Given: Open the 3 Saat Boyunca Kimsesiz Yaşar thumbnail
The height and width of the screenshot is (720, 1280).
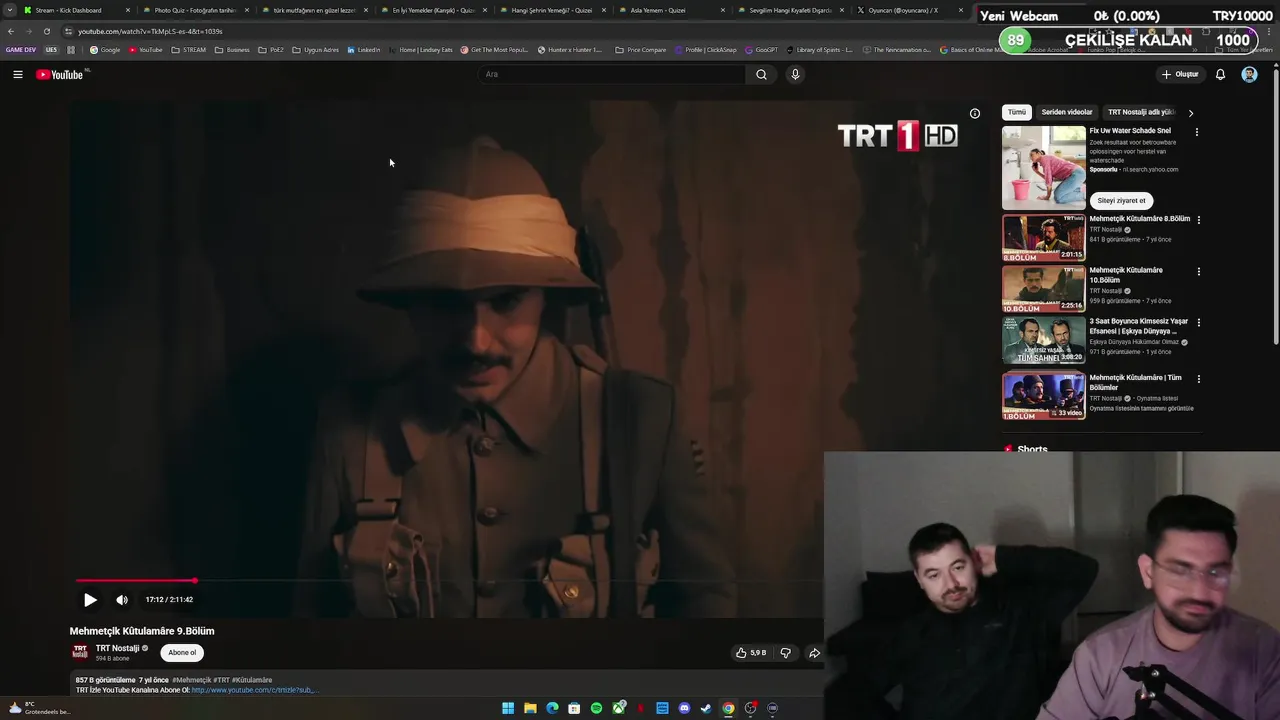Looking at the screenshot, I should pos(1044,341).
